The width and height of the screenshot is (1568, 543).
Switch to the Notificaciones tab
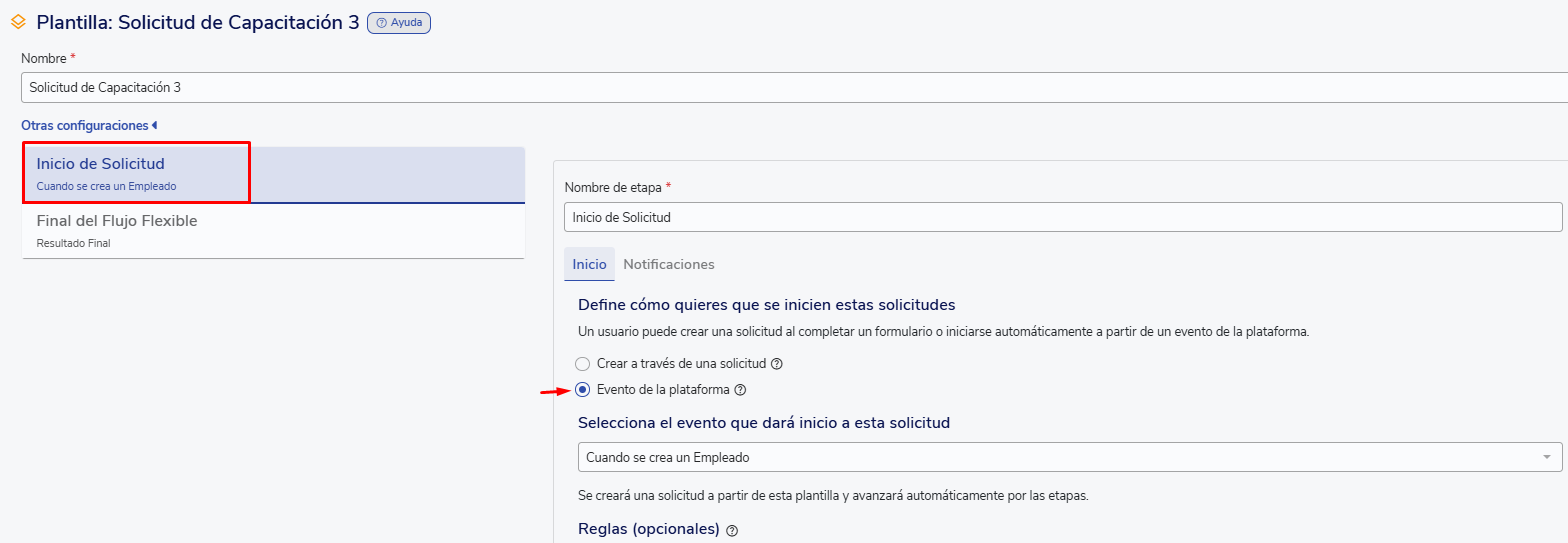coord(668,264)
